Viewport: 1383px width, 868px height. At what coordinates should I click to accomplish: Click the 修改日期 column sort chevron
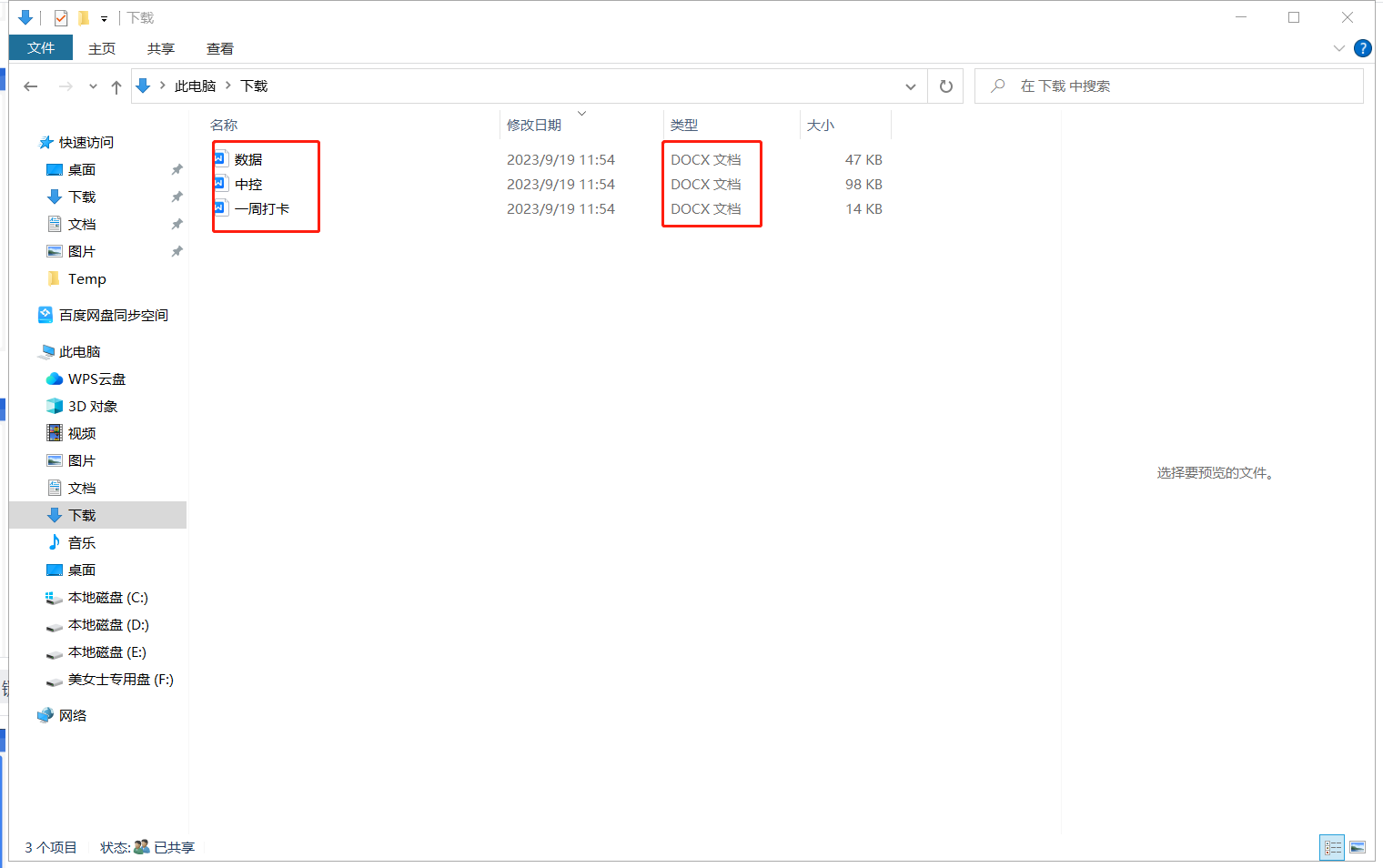coord(581,113)
